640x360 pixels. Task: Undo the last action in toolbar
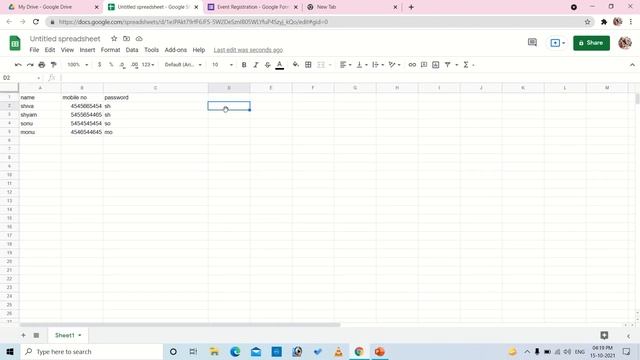coord(18,65)
